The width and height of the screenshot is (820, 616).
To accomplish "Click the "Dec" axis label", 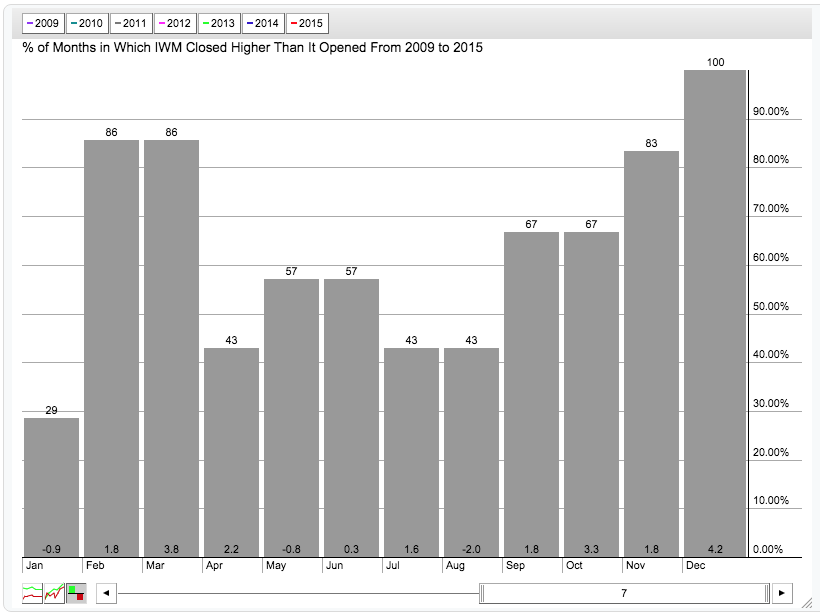I will click(x=696, y=565).
